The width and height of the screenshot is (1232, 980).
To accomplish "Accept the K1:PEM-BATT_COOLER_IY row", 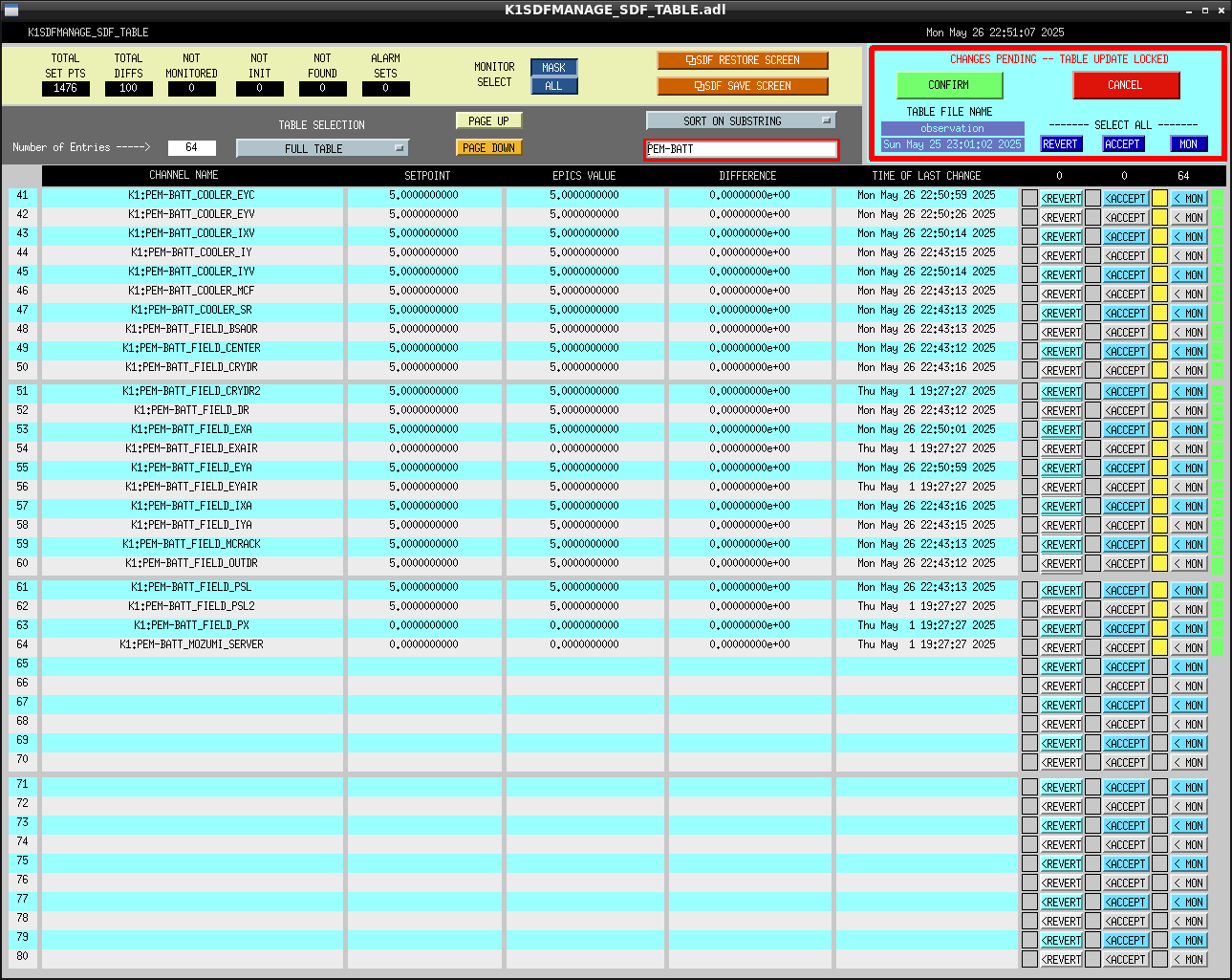I will pos(1126,256).
